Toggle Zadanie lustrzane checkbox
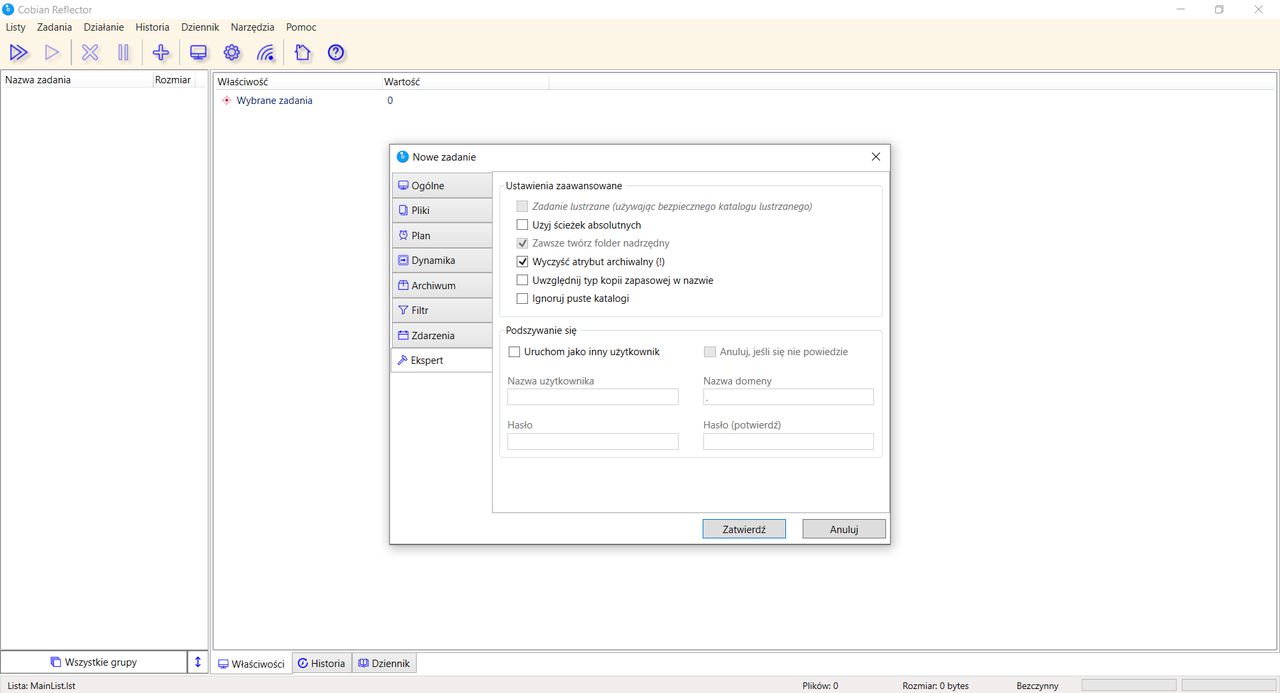This screenshot has width=1280, height=693. 522,207
